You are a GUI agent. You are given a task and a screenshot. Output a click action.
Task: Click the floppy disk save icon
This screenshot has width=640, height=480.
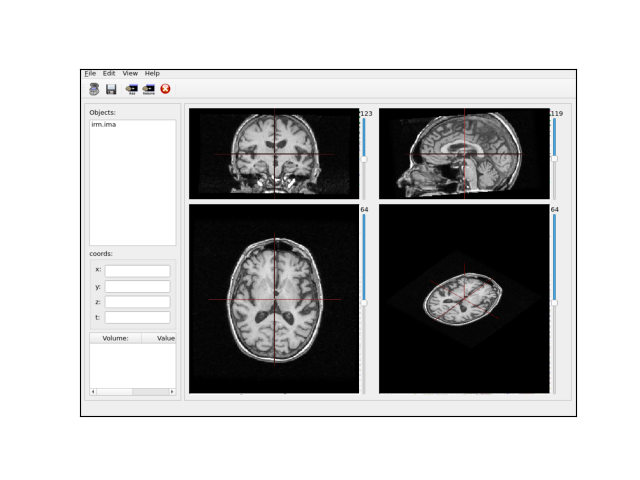[x=111, y=89]
